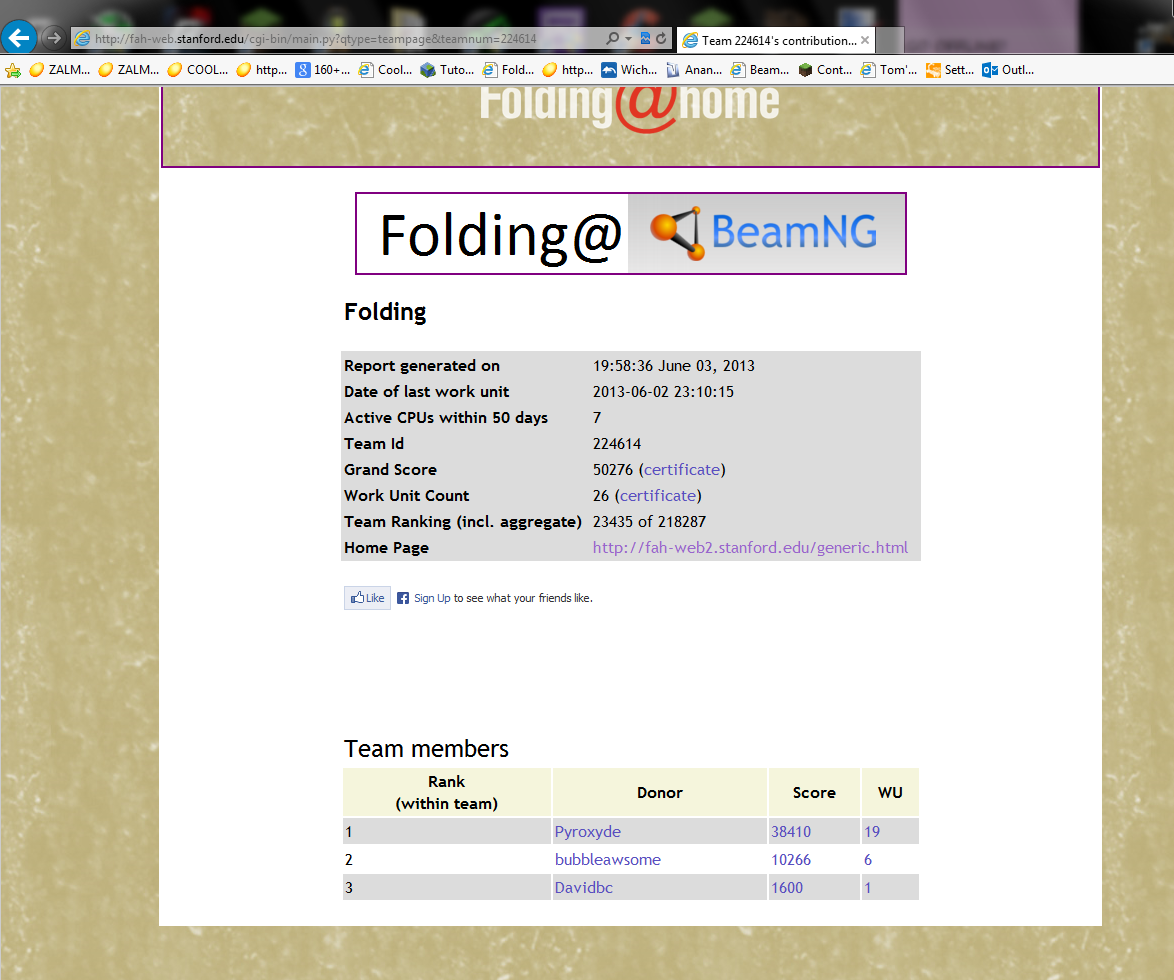Click the Donor column header

click(660, 792)
